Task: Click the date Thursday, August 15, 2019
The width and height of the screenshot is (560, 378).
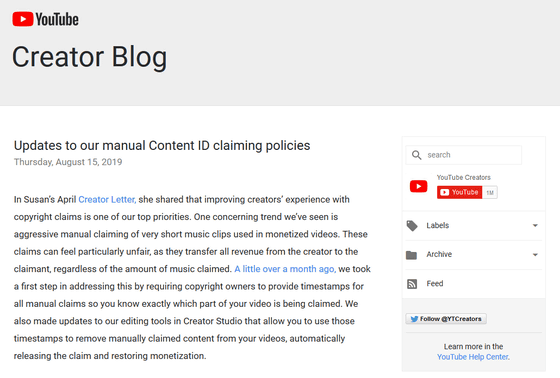Action: [68, 162]
